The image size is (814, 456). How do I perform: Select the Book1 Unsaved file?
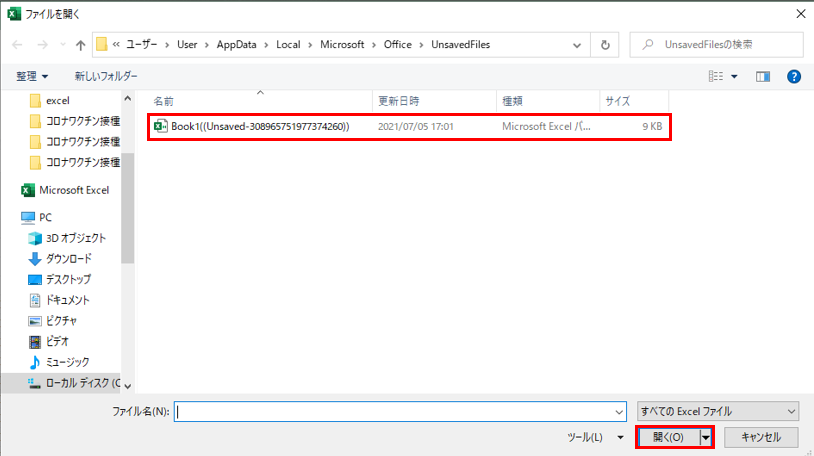click(x=259, y=127)
